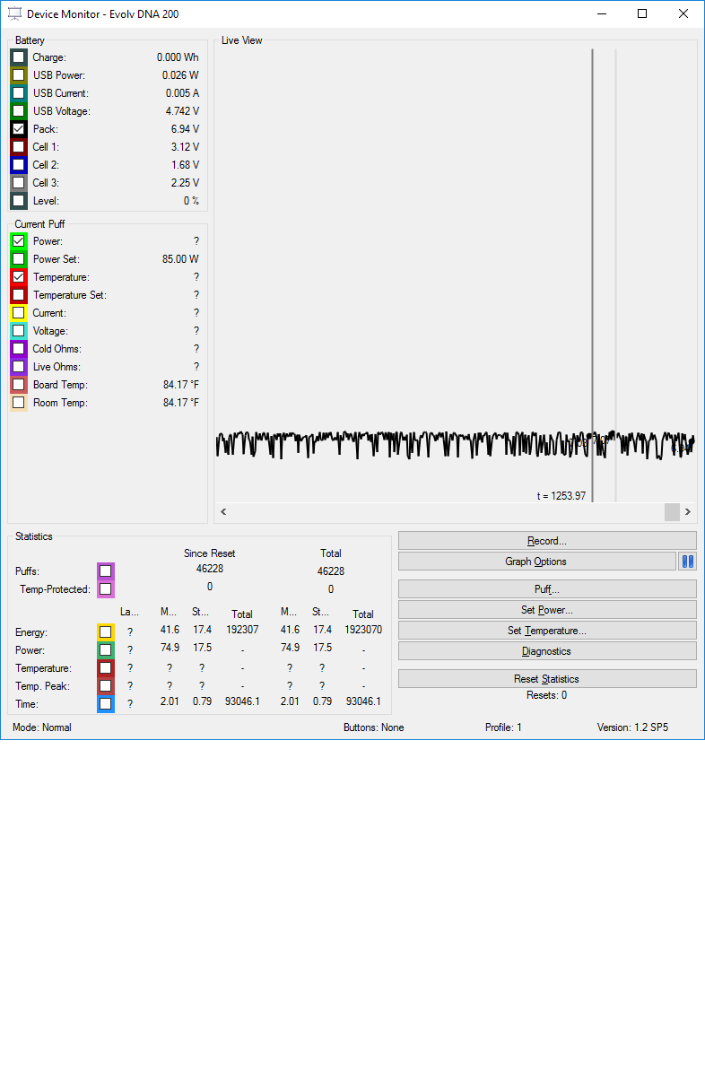
Task: Check the Energy statistics checkbox
Action: click(105, 632)
